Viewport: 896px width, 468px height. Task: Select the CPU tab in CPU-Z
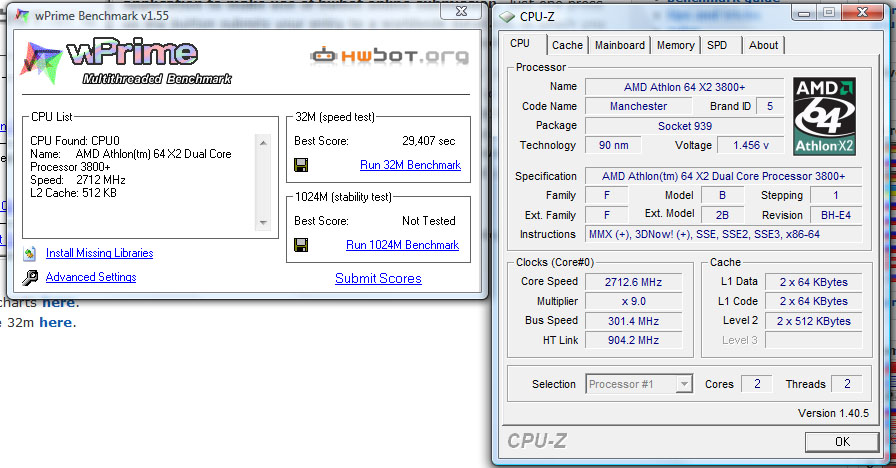point(520,43)
